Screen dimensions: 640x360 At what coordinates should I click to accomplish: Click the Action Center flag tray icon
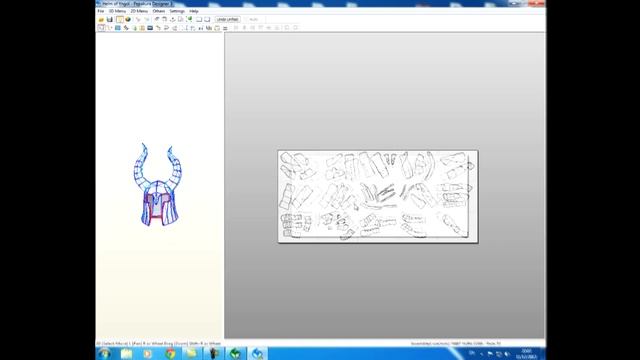pos(490,354)
